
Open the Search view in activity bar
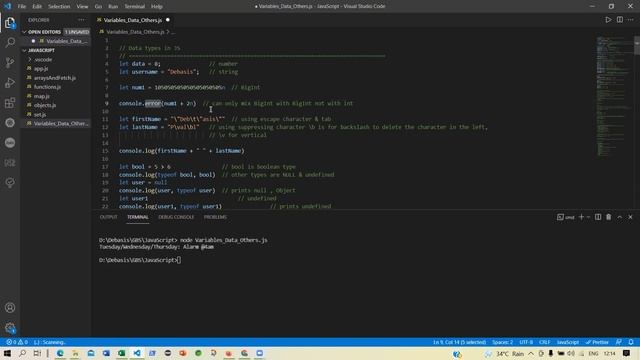[10, 42]
